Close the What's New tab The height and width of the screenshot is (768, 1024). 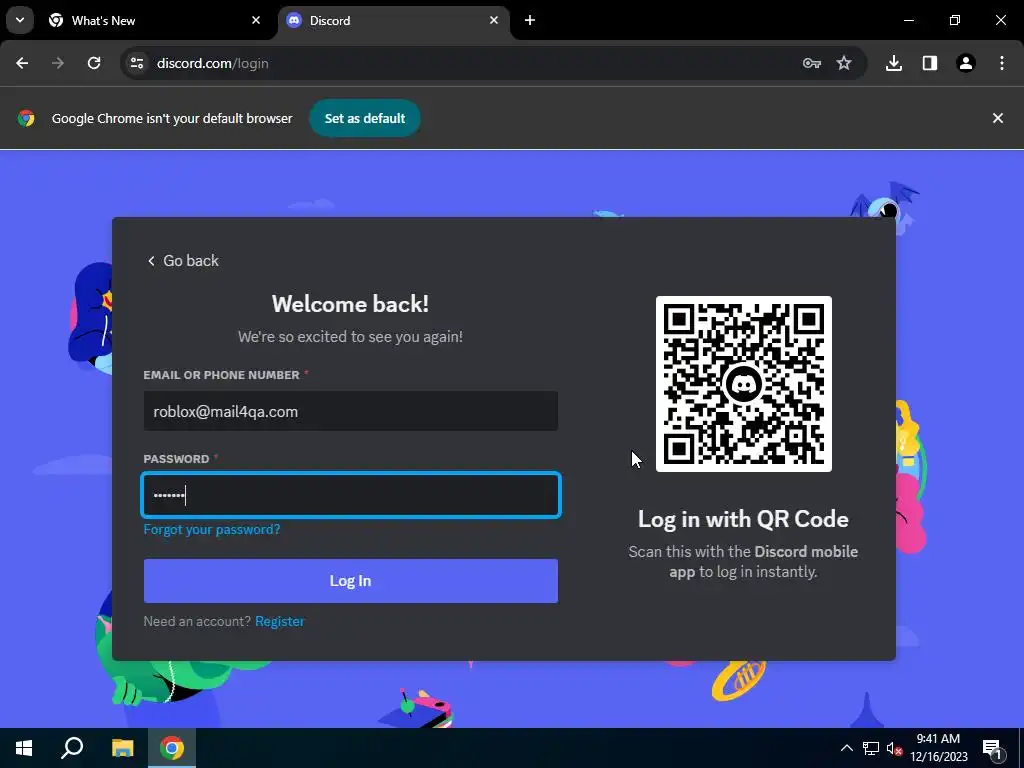coord(256,20)
